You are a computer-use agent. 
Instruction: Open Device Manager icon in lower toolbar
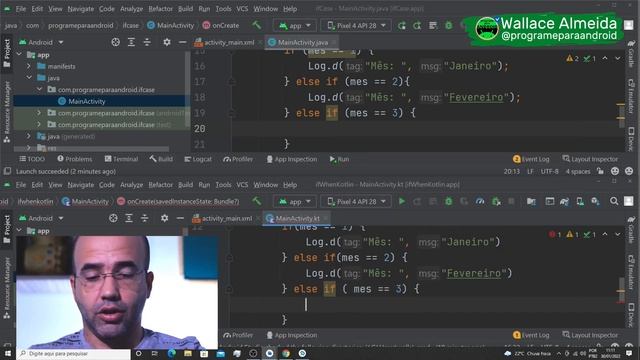[x=580, y=201]
